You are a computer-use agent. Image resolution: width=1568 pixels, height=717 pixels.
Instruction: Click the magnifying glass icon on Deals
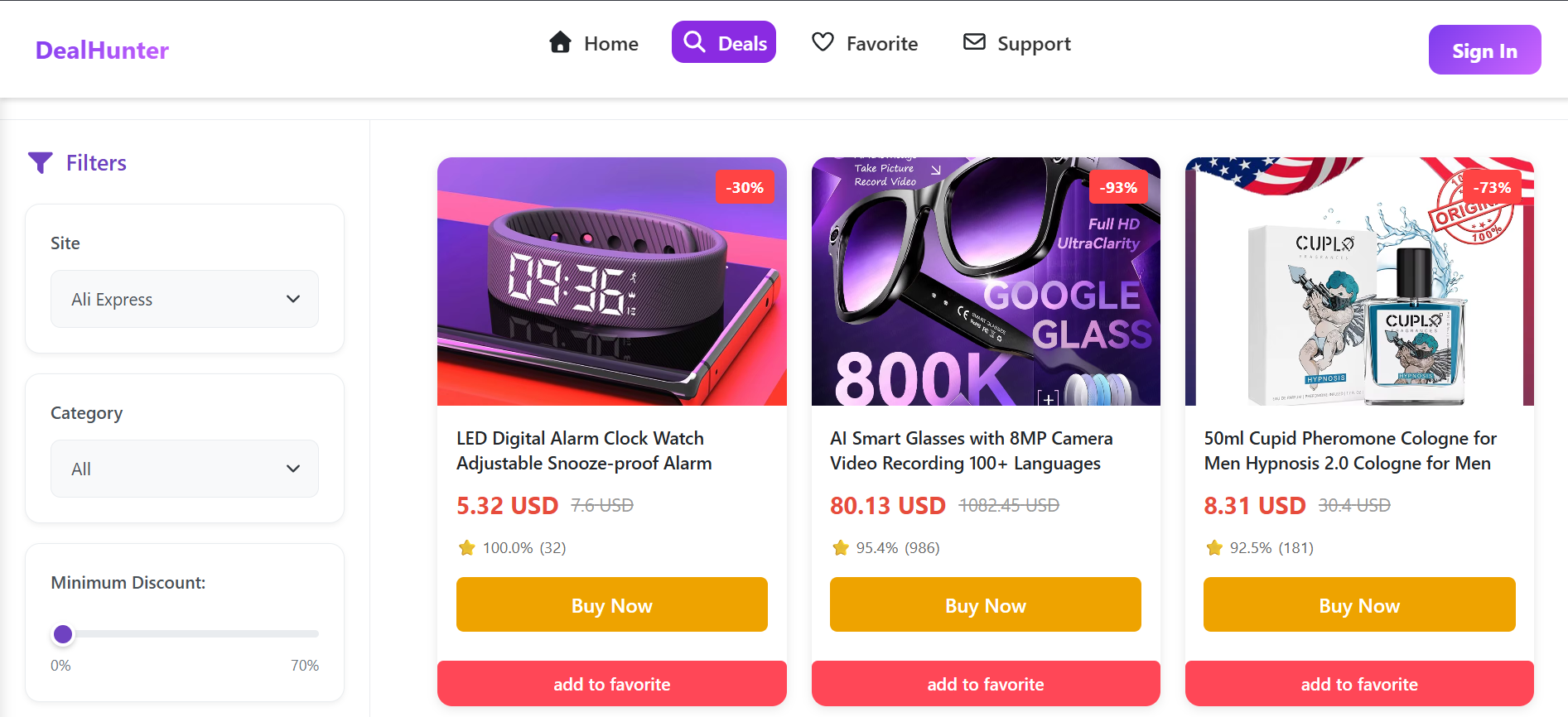[x=695, y=41]
